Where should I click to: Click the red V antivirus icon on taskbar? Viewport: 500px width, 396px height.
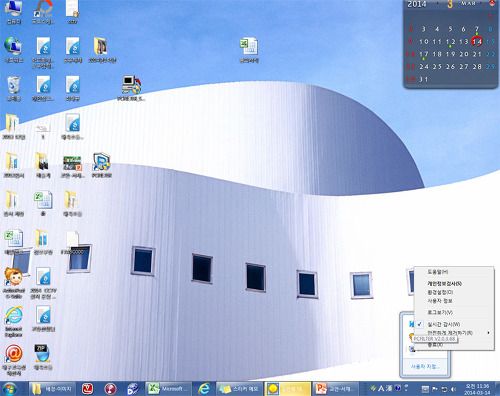[87, 388]
